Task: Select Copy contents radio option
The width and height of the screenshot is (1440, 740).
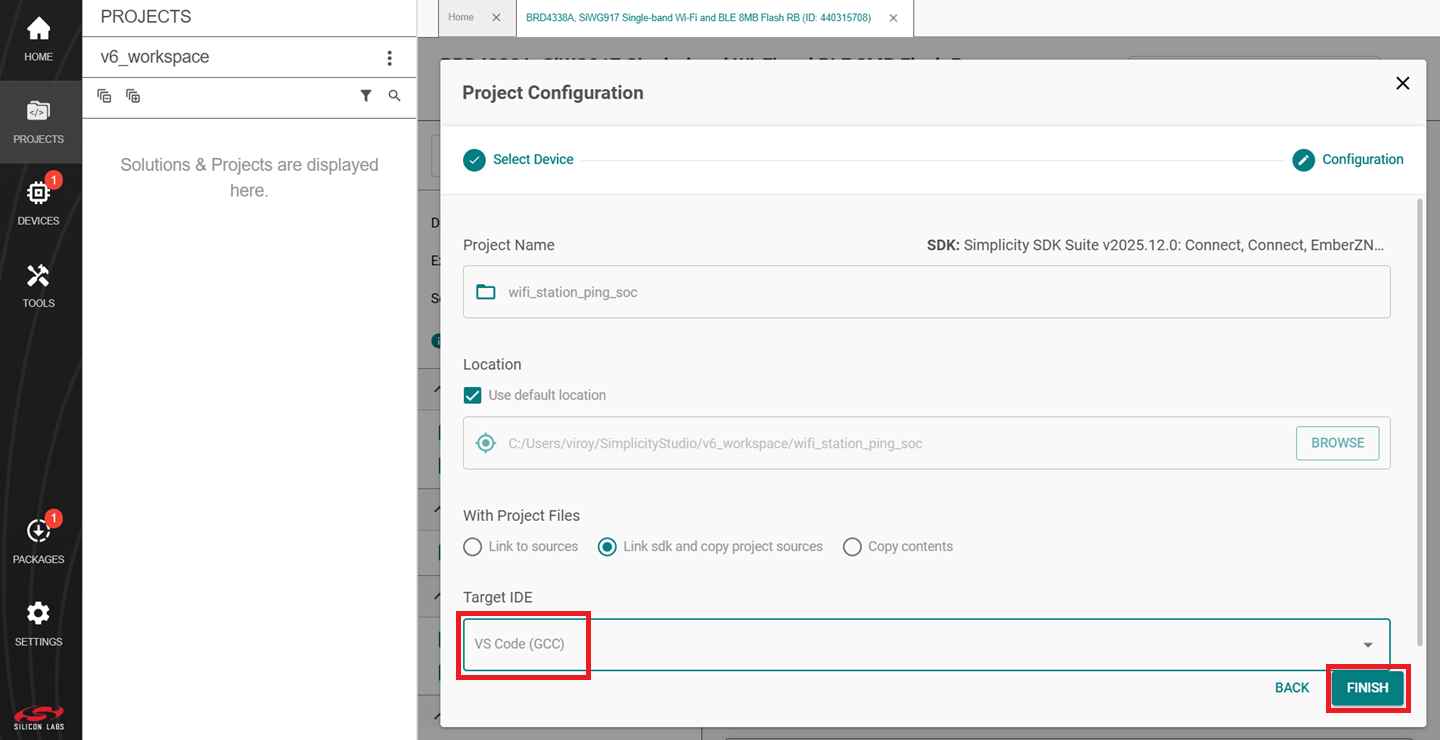Action: click(x=852, y=547)
